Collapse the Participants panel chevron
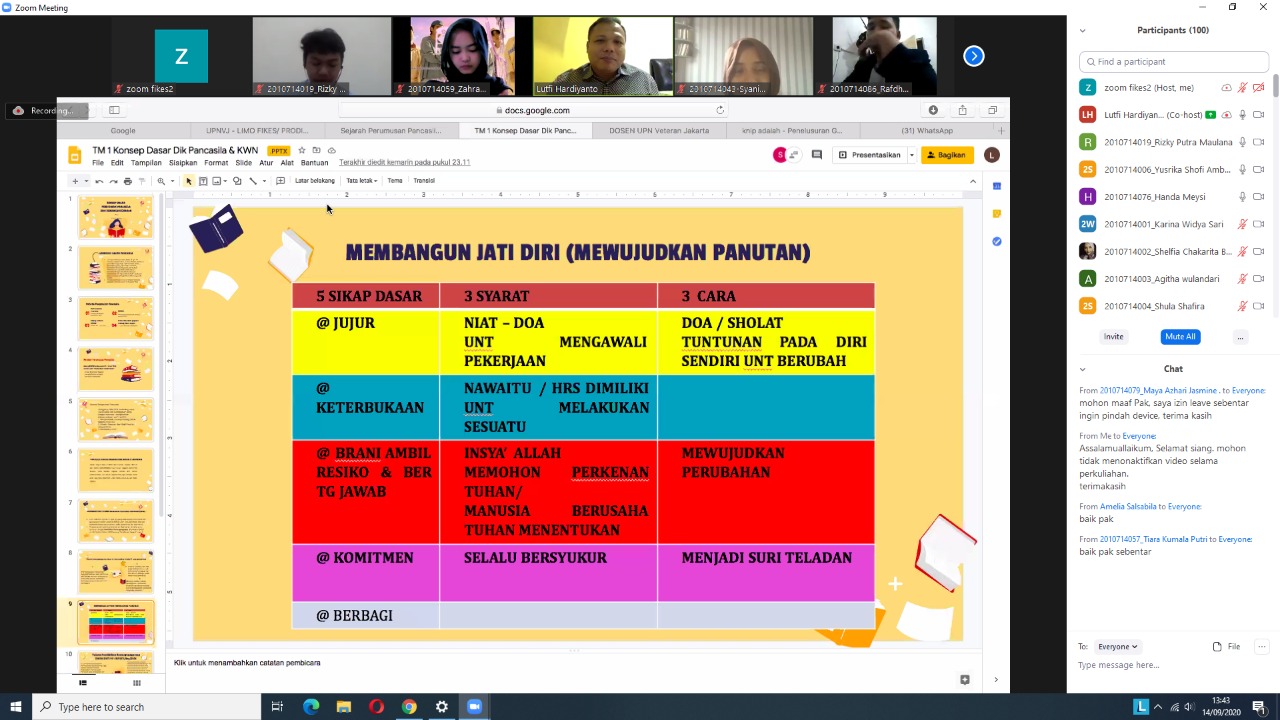This screenshot has width=1280, height=720. (1082, 30)
